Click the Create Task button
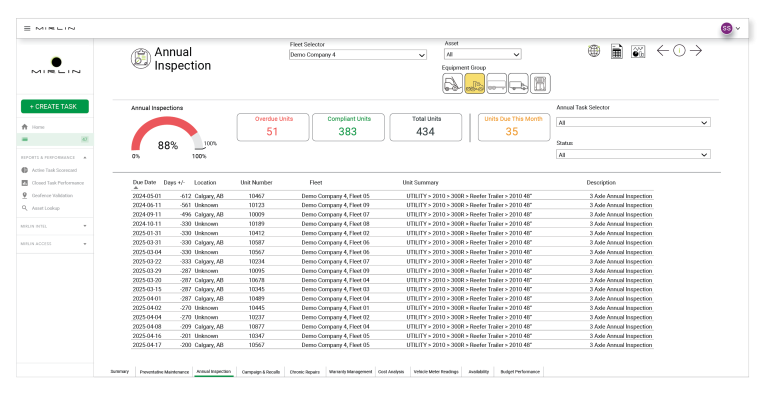Viewport: 768px width, 410px height. [54, 106]
